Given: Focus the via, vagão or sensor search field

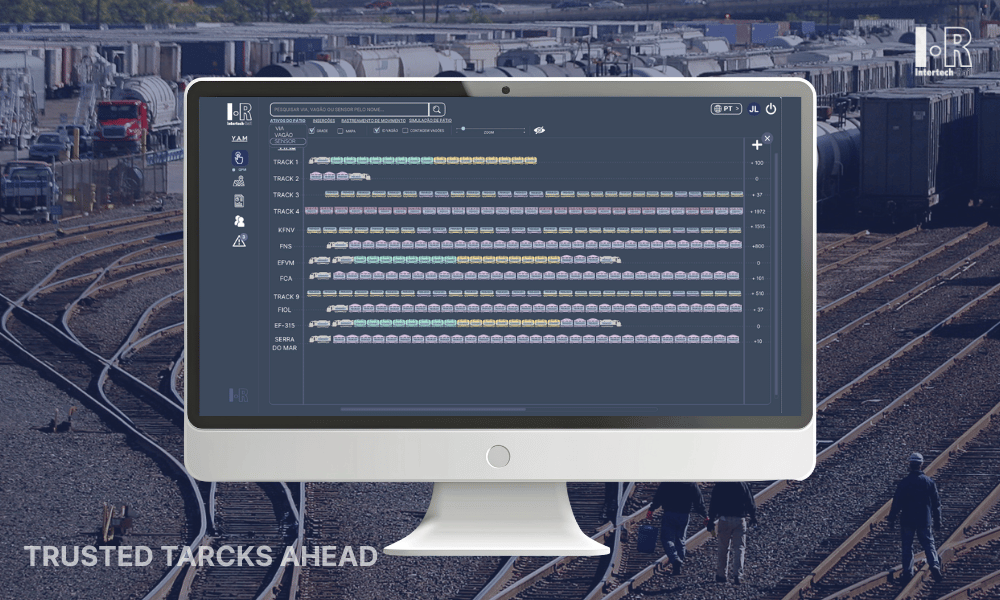Looking at the screenshot, I should (349, 110).
